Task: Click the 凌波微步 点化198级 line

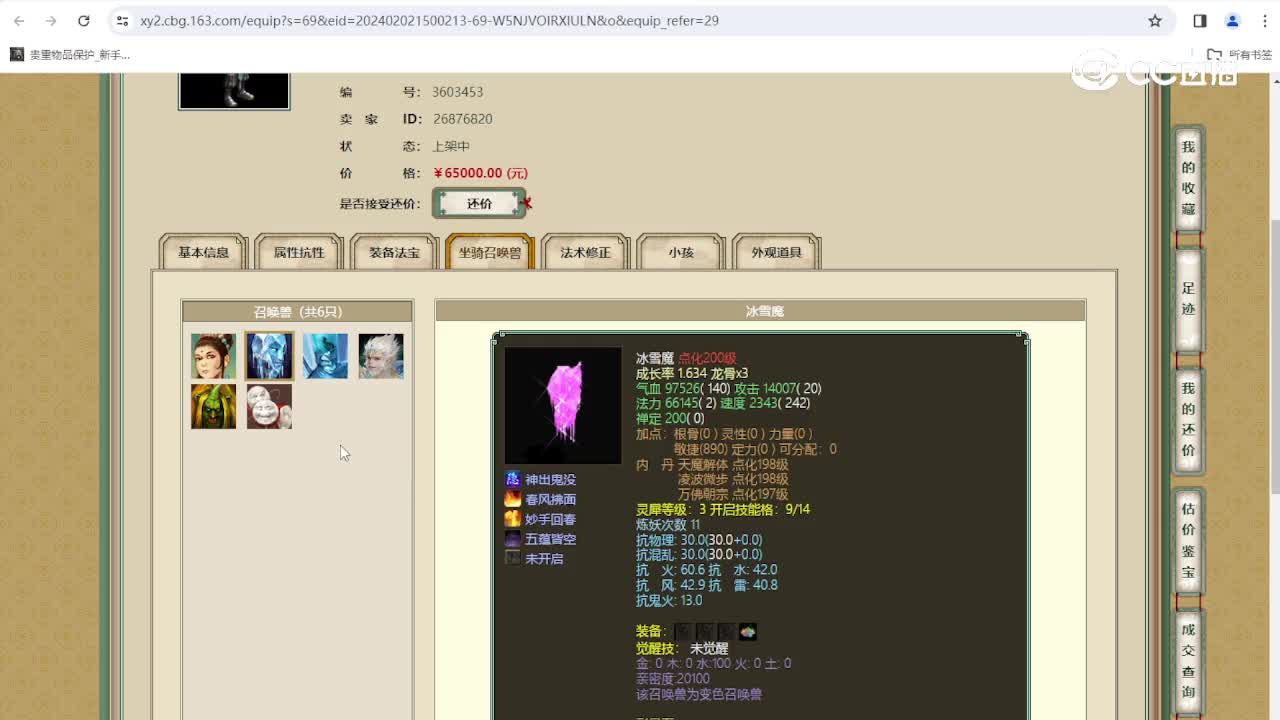Action: 733,479
